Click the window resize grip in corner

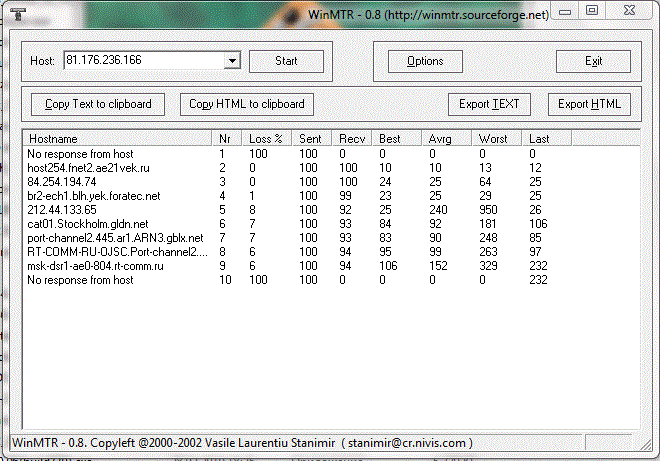(x=646, y=445)
